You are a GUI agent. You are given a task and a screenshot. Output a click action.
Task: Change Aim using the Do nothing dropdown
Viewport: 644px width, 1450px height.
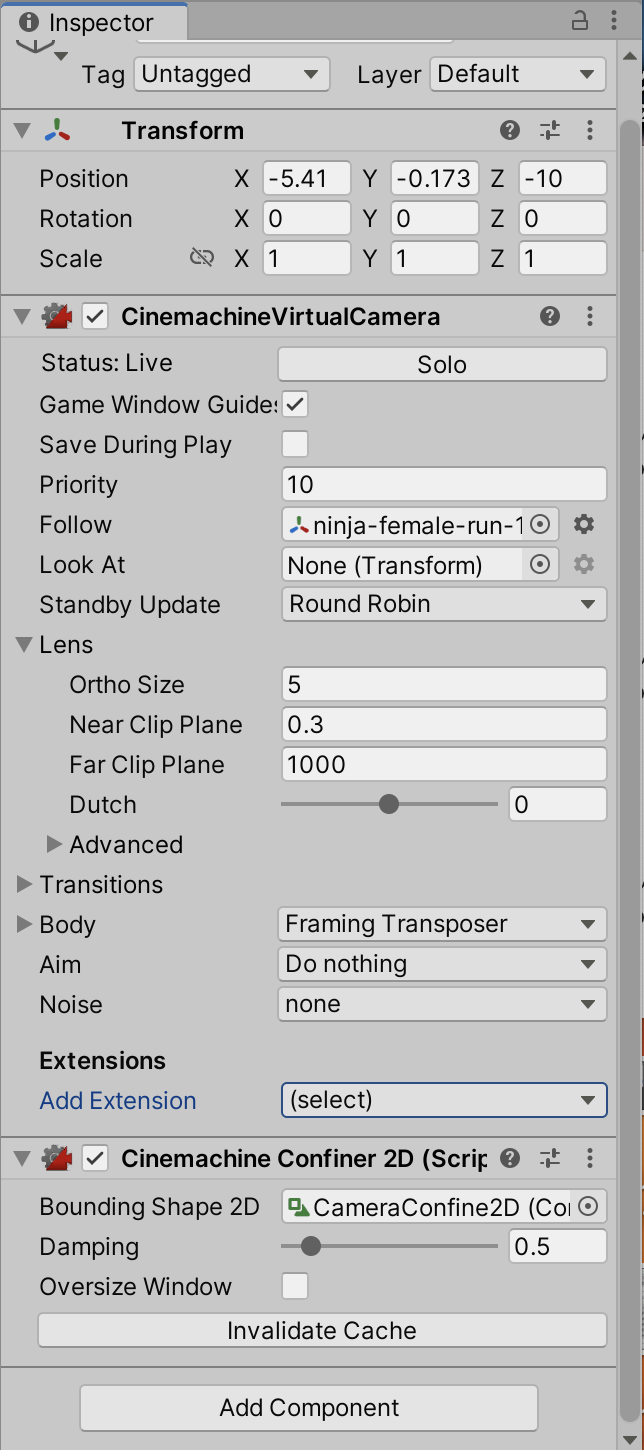click(442, 964)
